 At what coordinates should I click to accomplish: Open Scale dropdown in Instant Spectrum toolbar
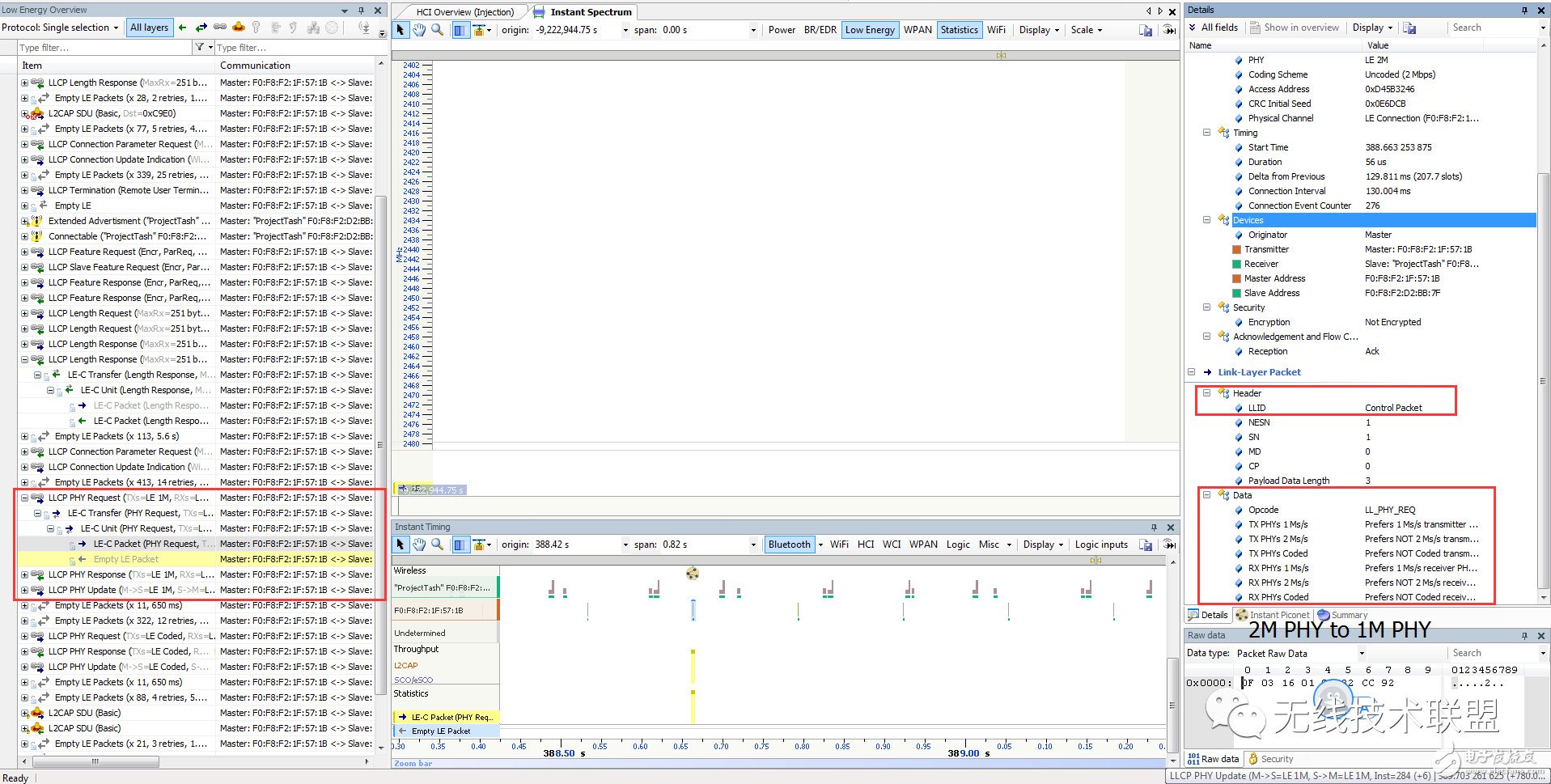[1086, 30]
